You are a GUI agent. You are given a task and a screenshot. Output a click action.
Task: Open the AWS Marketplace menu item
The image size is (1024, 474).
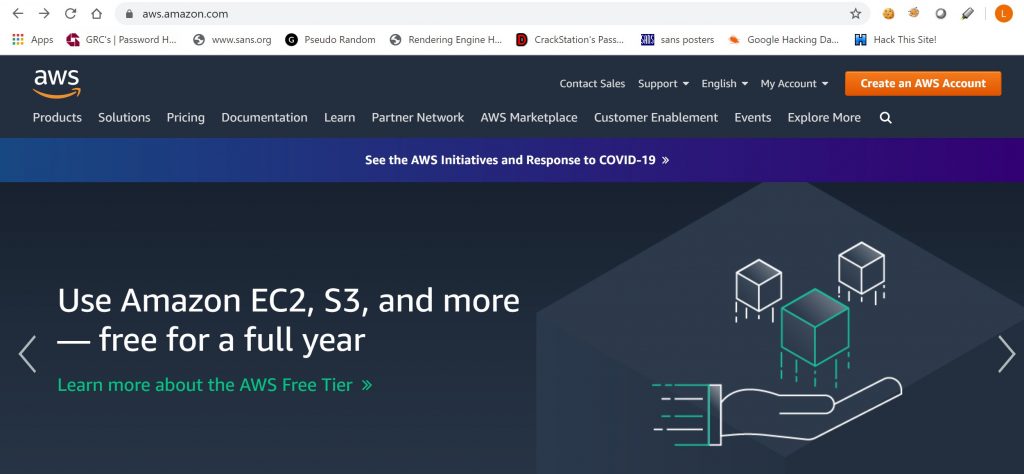(529, 118)
